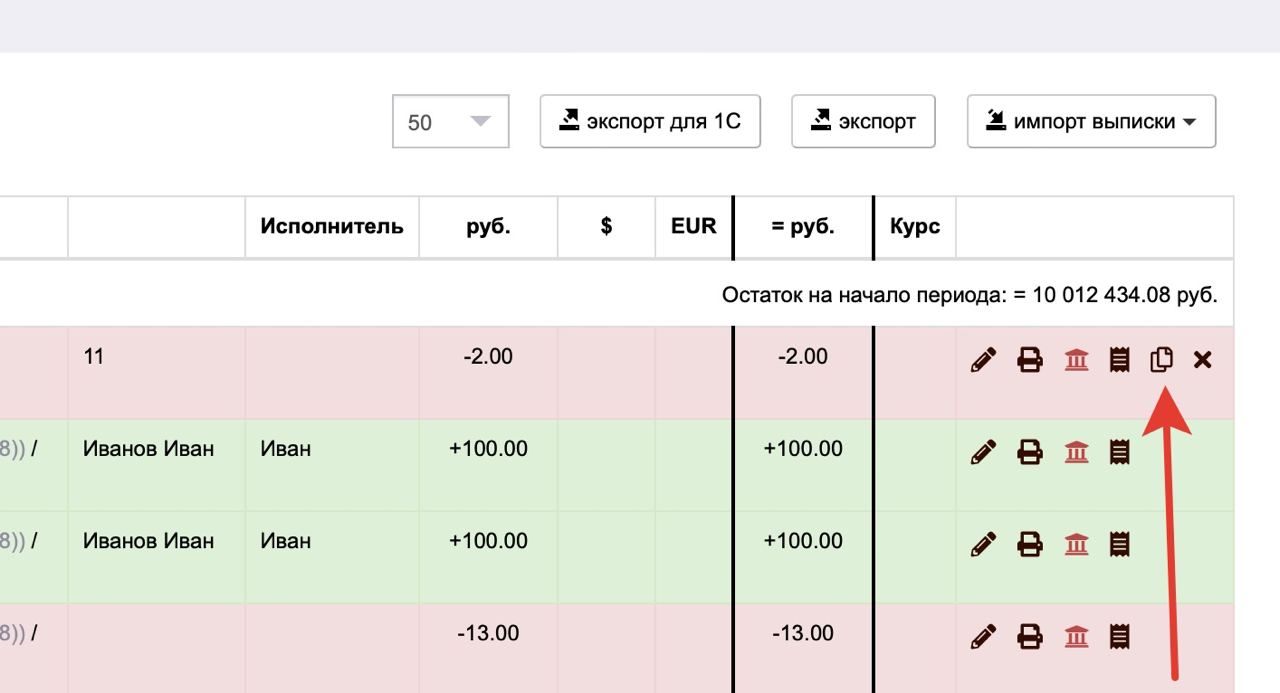Click the Исполнитель column header
This screenshot has height=693, width=1280.
(332, 226)
